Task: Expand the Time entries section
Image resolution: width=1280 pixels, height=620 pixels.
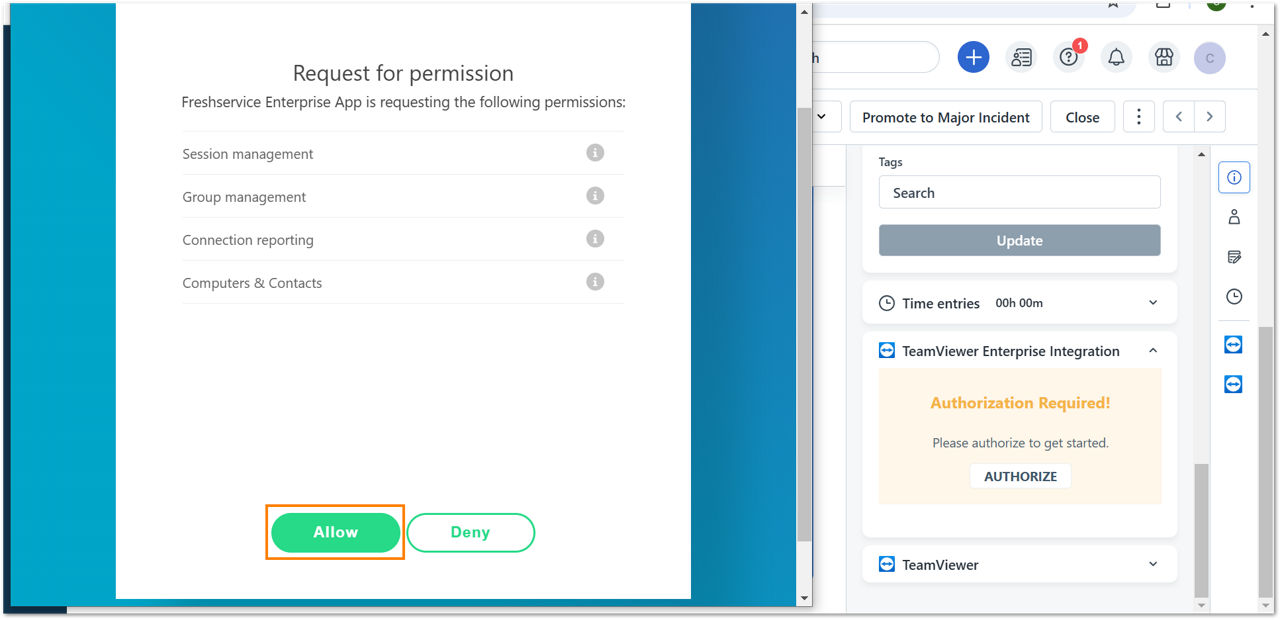Action: [x=1153, y=303]
